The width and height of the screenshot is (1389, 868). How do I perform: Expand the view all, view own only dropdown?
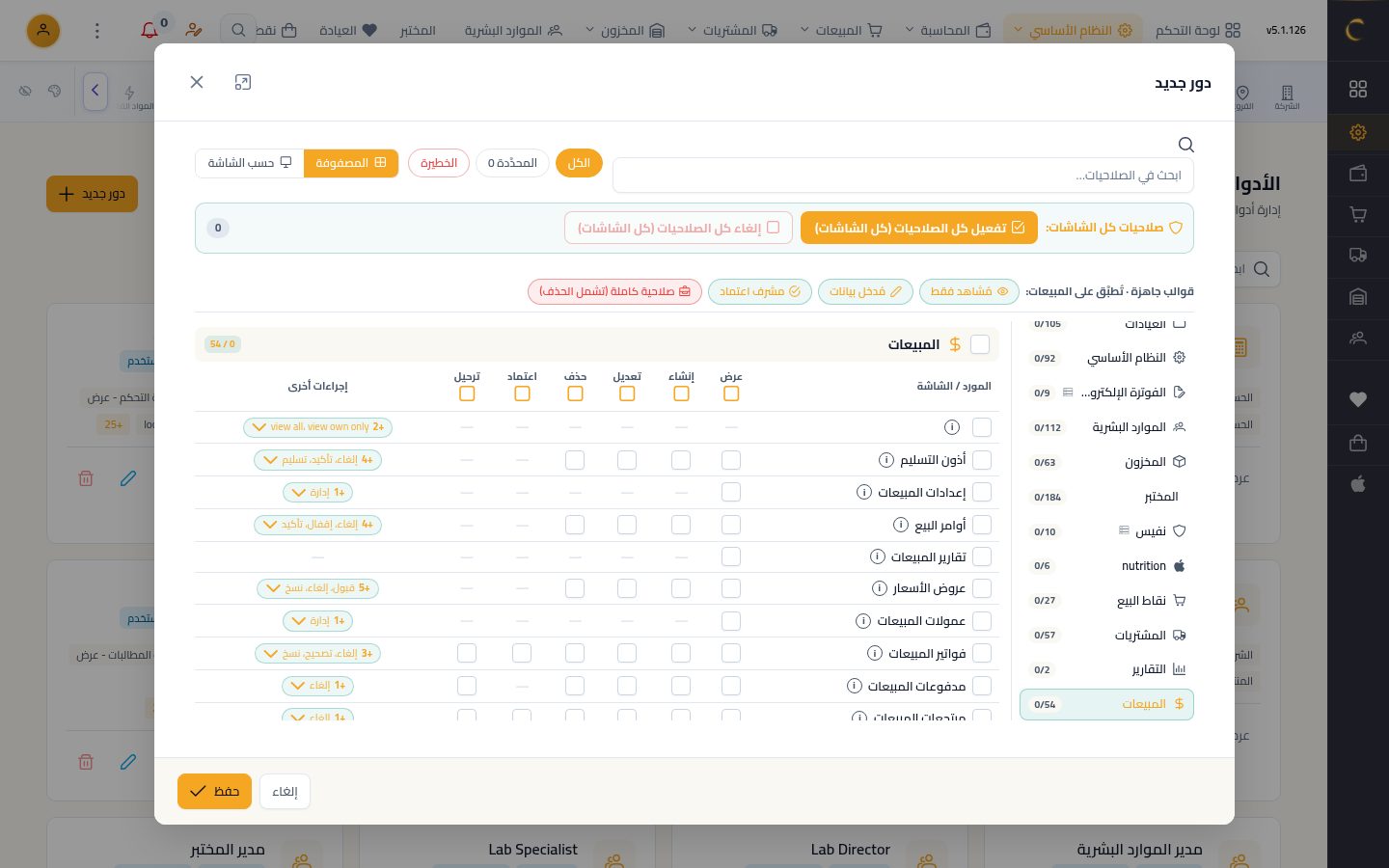[317, 427]
